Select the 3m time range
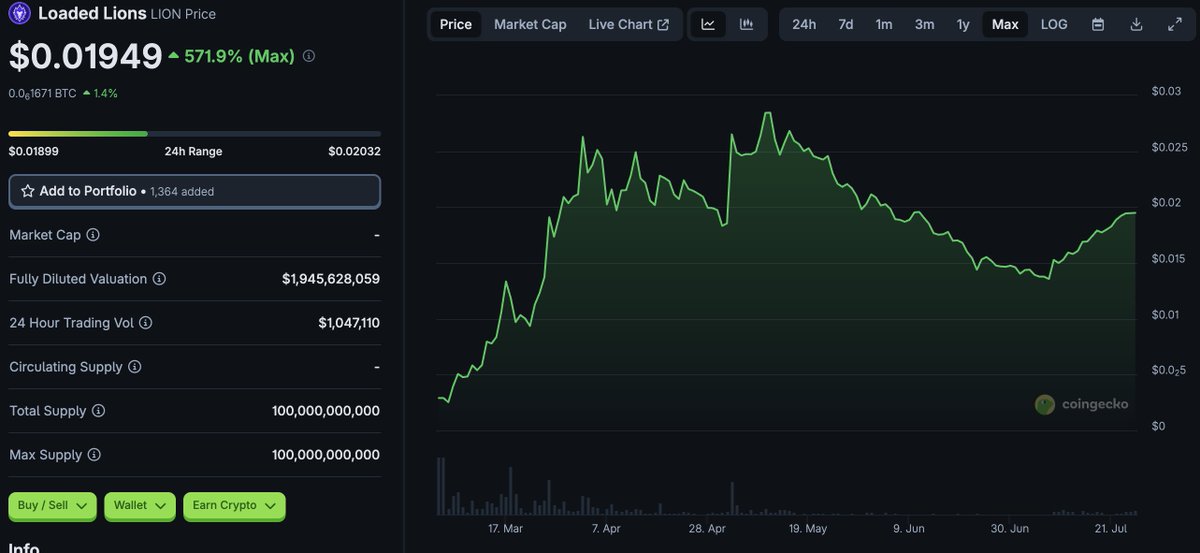Image resolution: width=1200 pixels, height=553 pixels. coord(924,24)
